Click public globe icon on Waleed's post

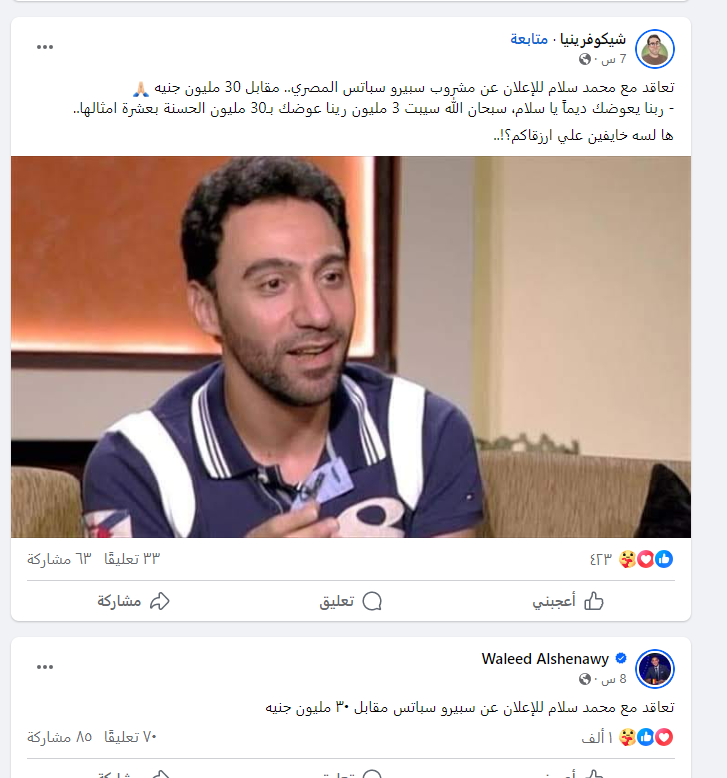point(585,679)
